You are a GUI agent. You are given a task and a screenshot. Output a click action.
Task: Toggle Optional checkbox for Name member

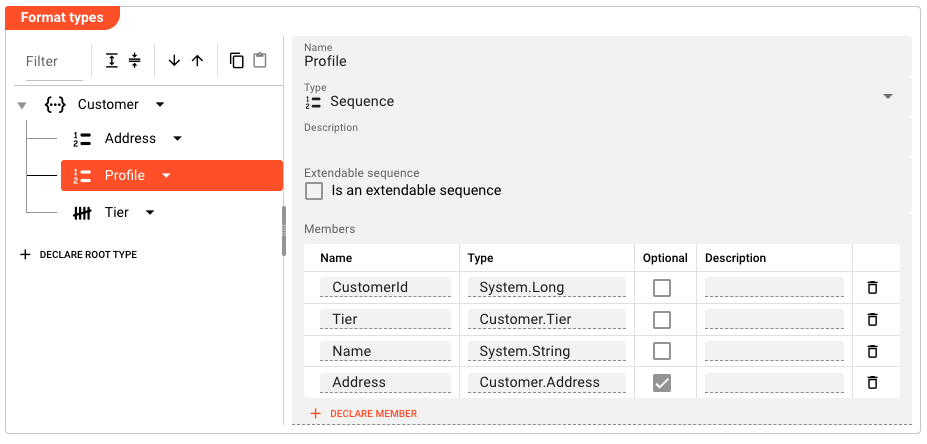pos(662,351)
